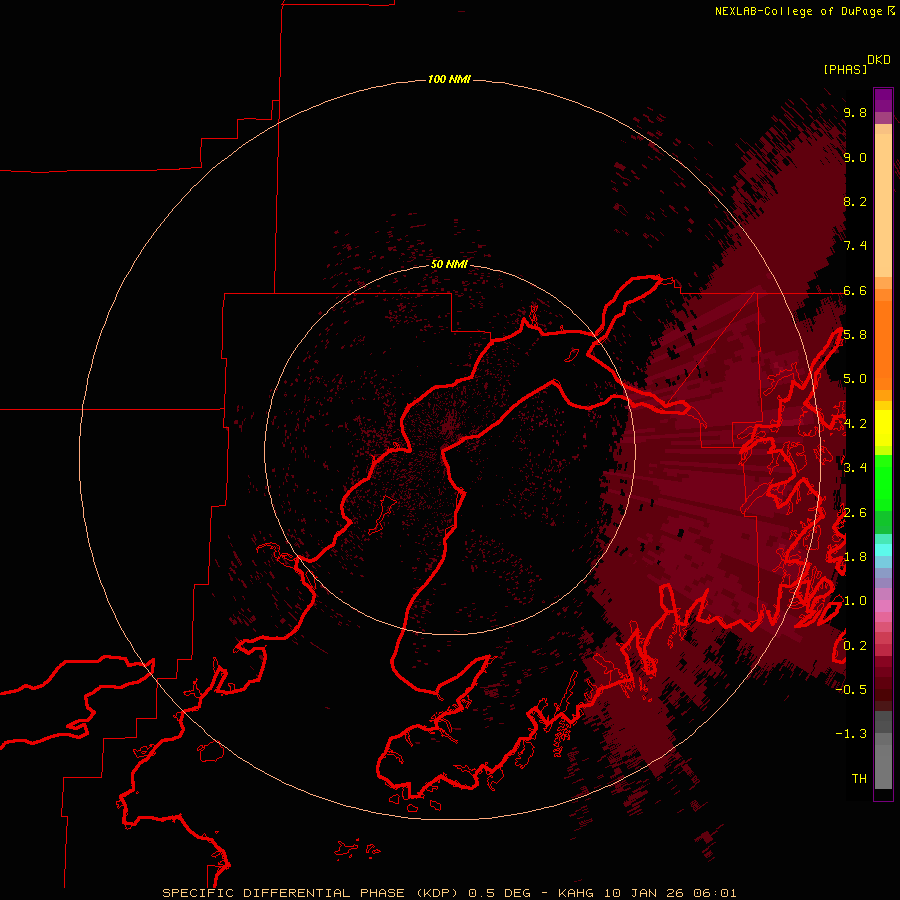Click the -0.5 scale value
This screenshot has height=900, width=900.
click(851, 689)
